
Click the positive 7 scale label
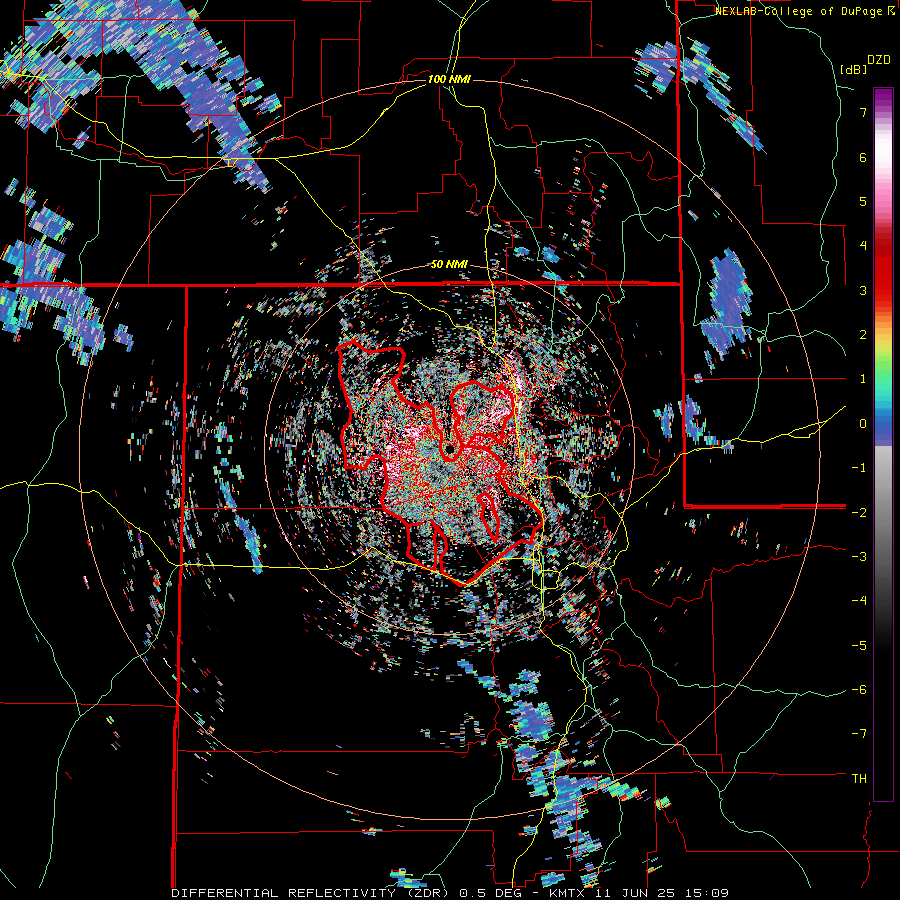click(863, 112)
